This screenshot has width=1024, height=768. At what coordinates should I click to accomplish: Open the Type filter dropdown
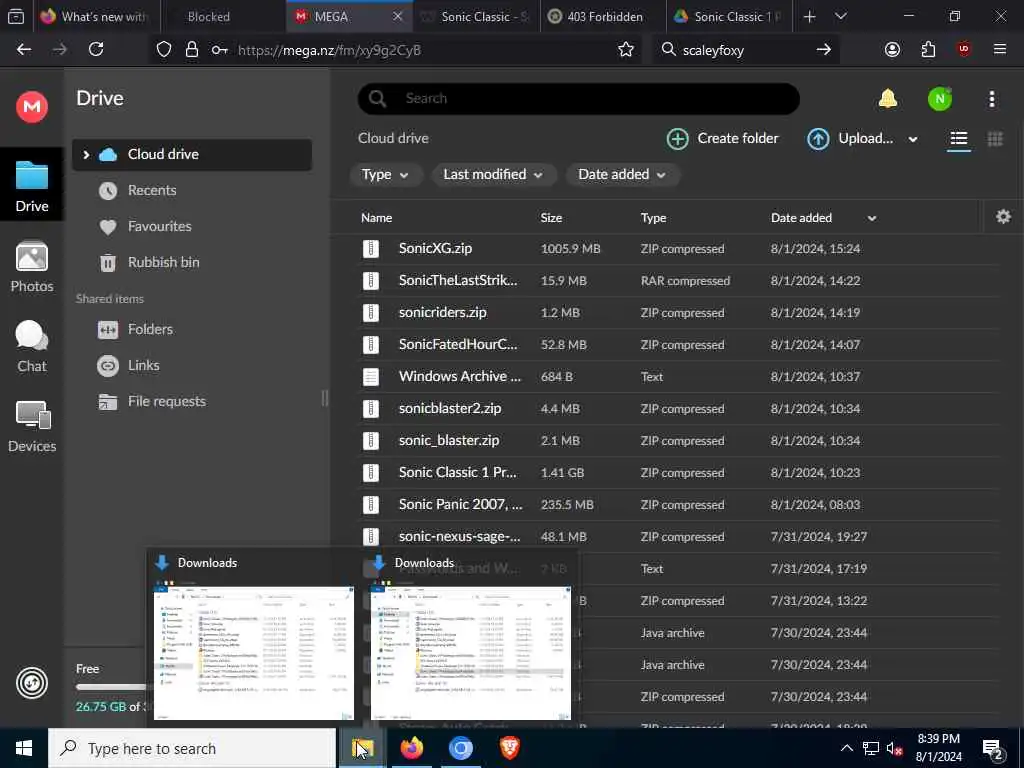(x=385, y=174)
